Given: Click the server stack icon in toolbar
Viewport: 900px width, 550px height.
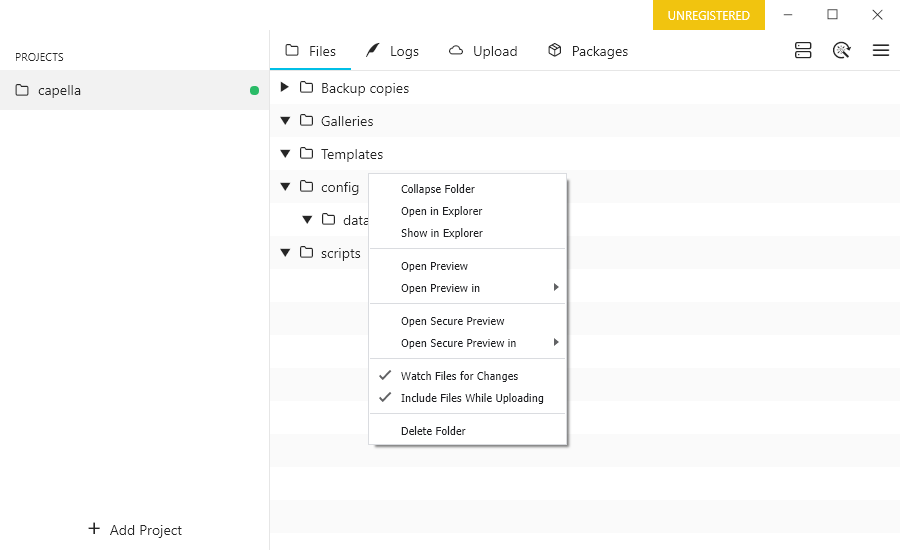Looking at the screenshot, I should click(803, 50).
